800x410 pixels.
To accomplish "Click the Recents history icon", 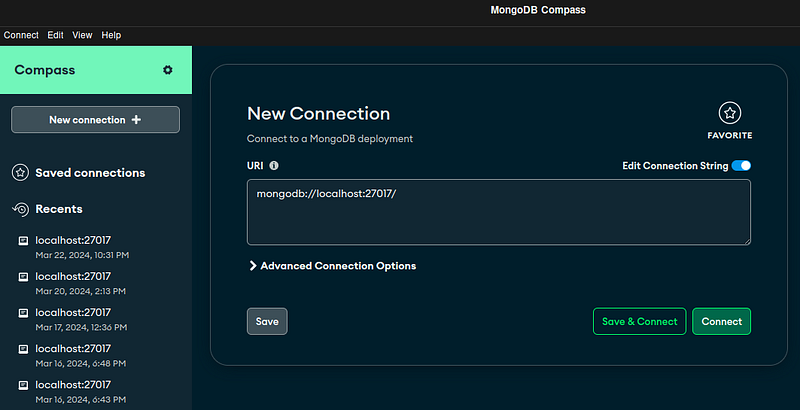I will [20, 209].
